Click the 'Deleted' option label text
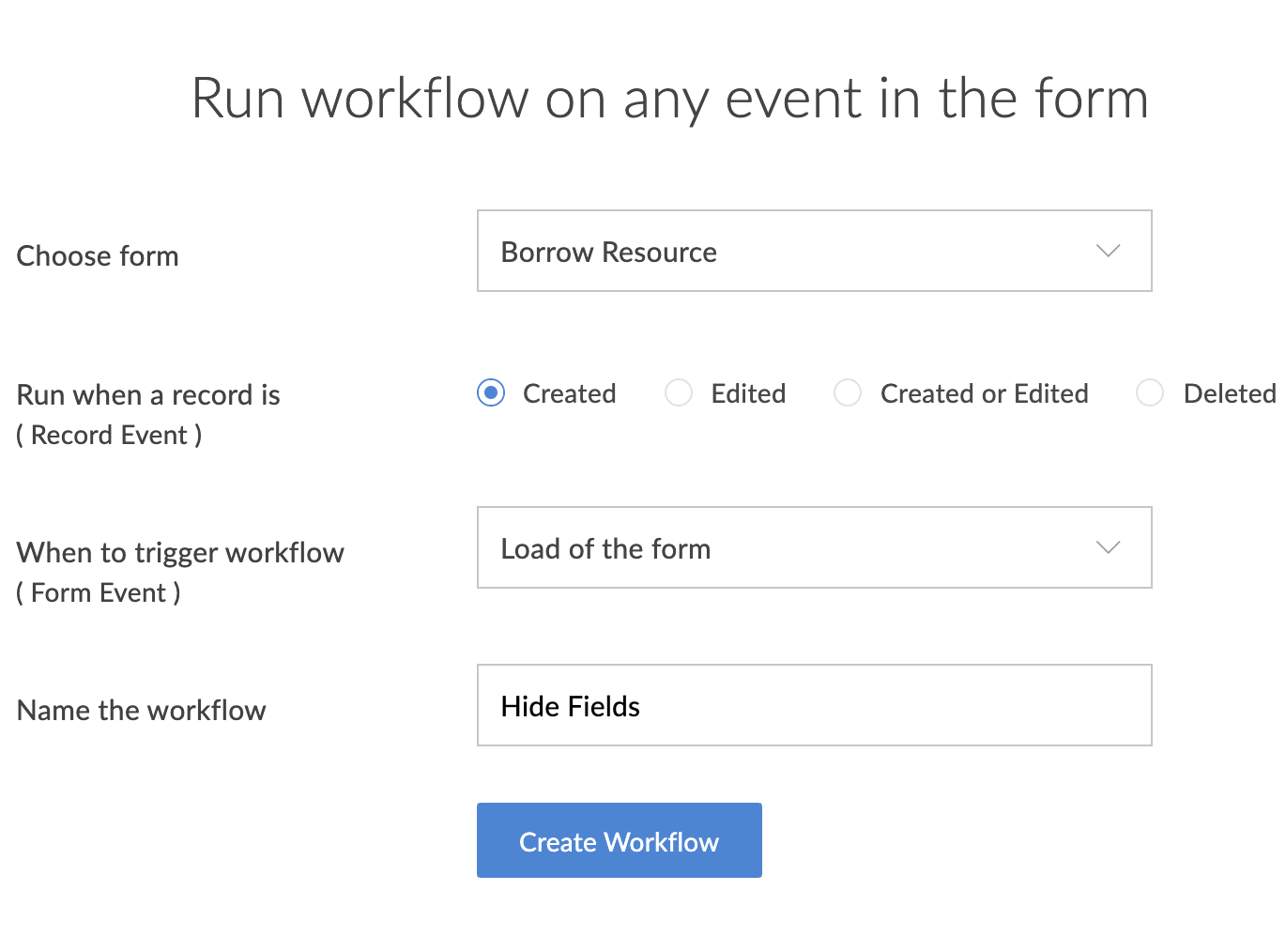Viewport: 1286px width, 952px height. click(1229, 393)
